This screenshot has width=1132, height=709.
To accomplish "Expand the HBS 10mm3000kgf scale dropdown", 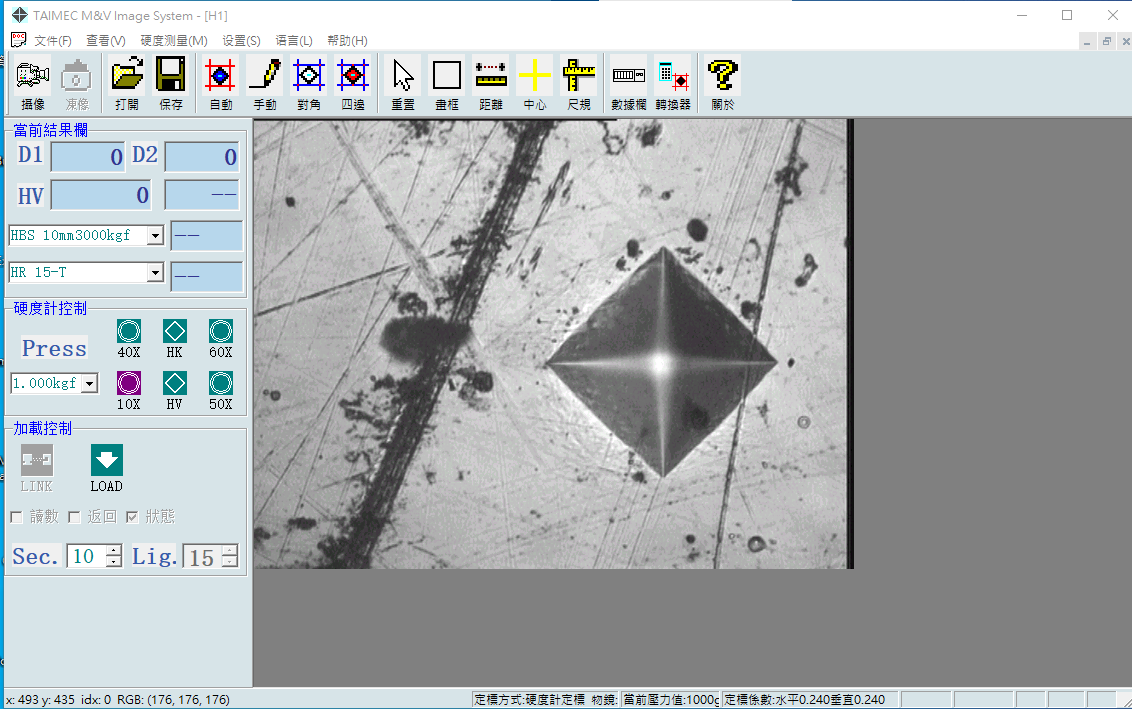I will [155, 236].
